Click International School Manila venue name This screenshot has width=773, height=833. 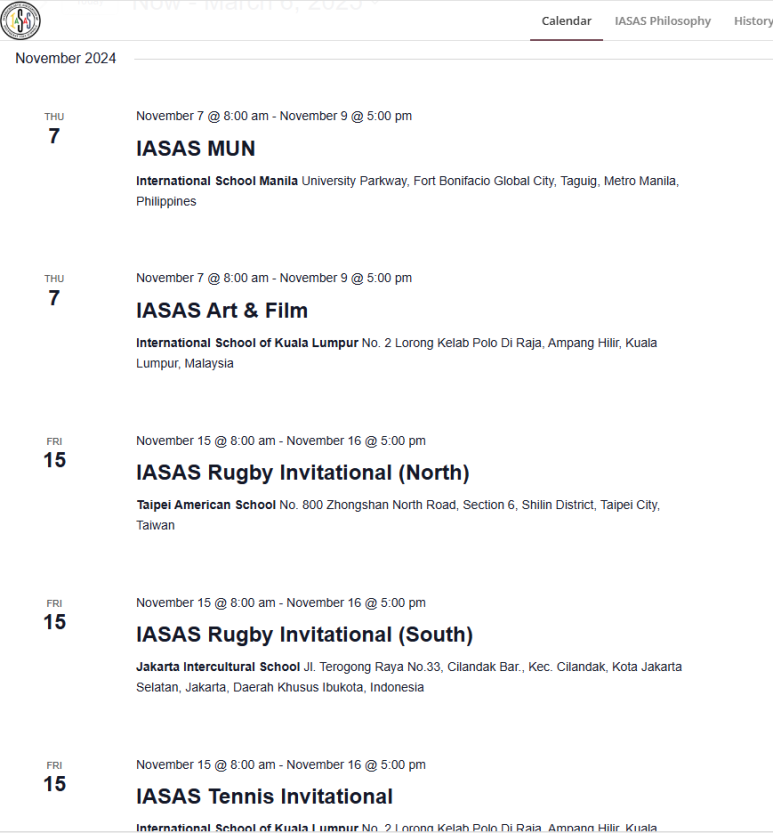tap(217, 181)
